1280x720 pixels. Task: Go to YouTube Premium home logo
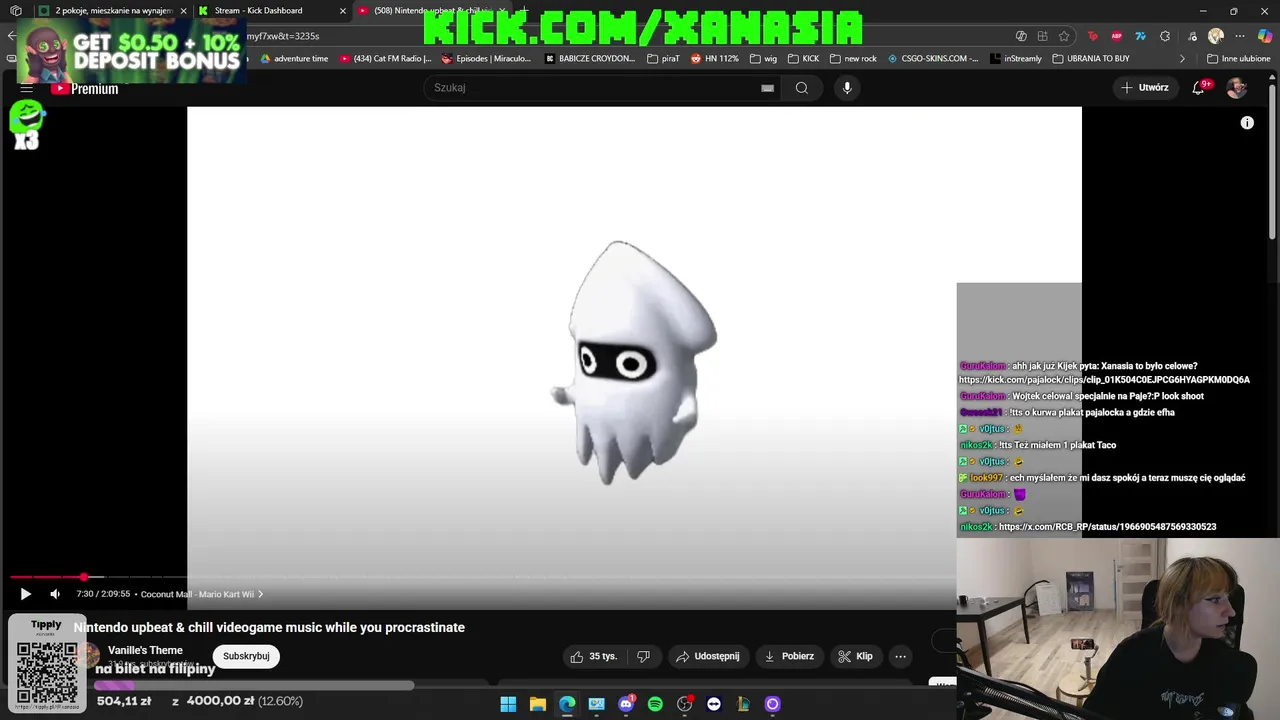pyautogui.click(x=85, y=88)
